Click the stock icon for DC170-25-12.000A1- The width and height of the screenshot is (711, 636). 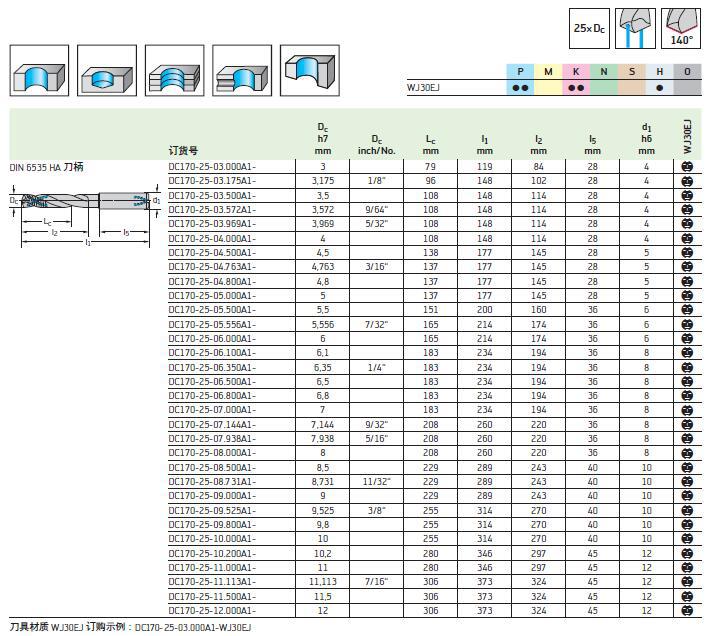pyautogui.click(x=687, y=611)
